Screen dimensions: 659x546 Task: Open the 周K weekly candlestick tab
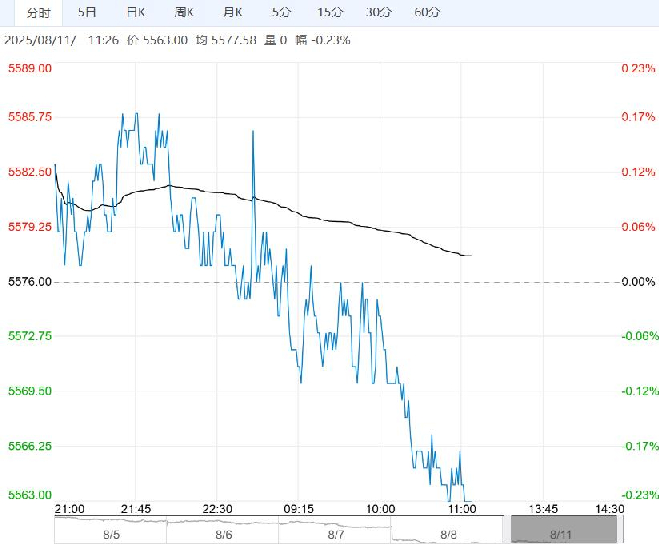point(184,12)
